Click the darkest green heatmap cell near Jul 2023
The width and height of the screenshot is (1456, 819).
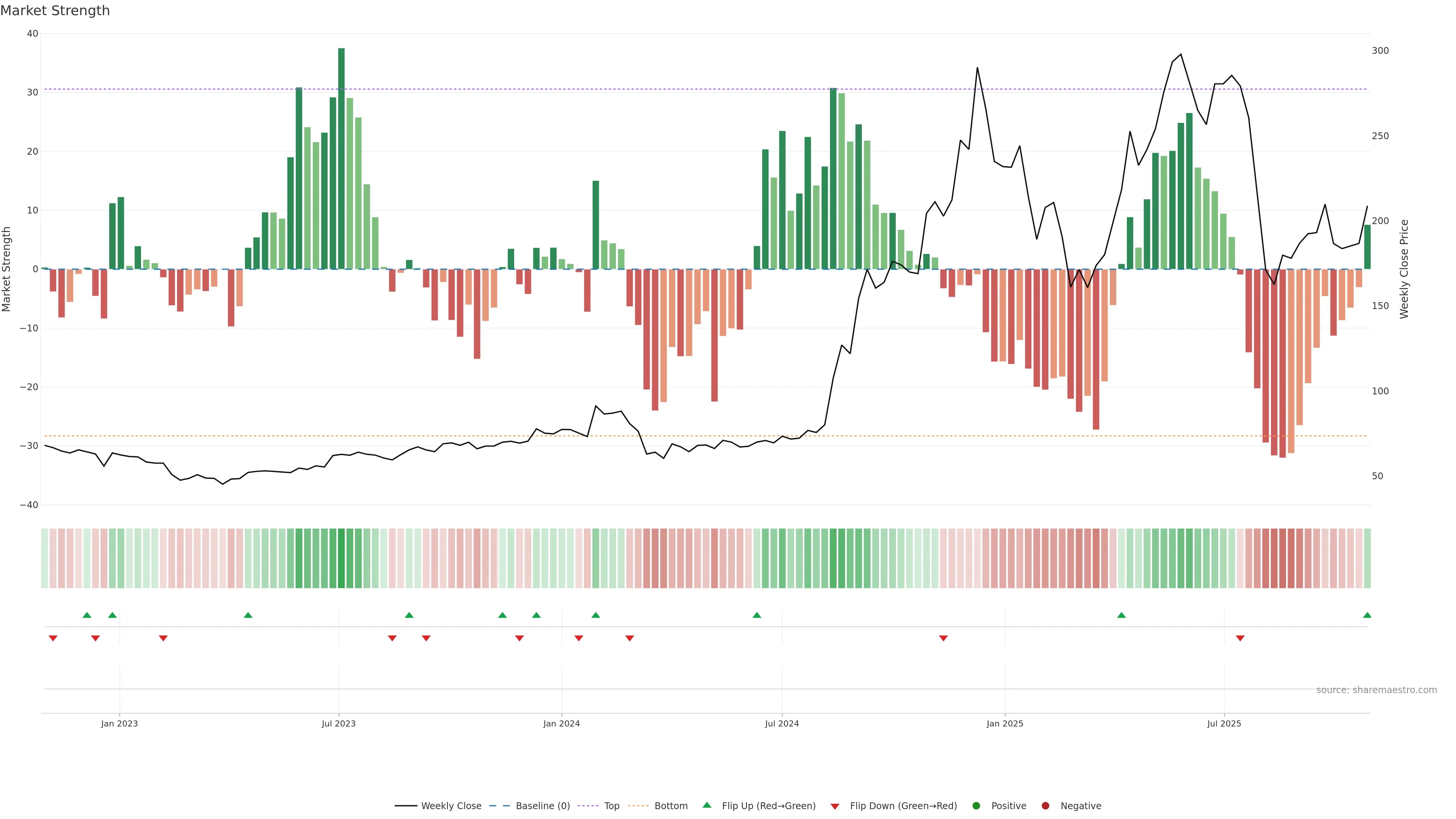click(341, 558)
